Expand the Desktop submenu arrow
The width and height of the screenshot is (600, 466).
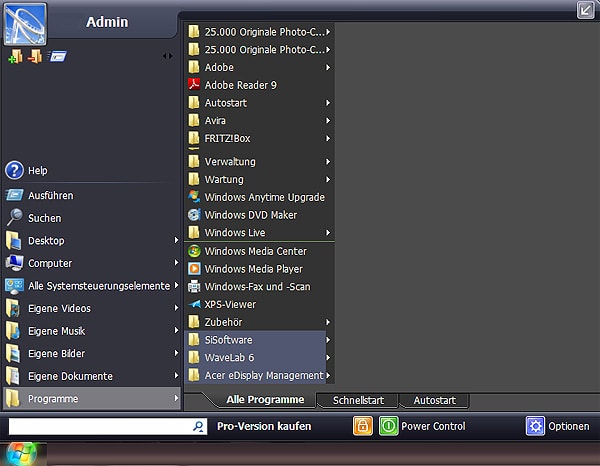point(176,240)
